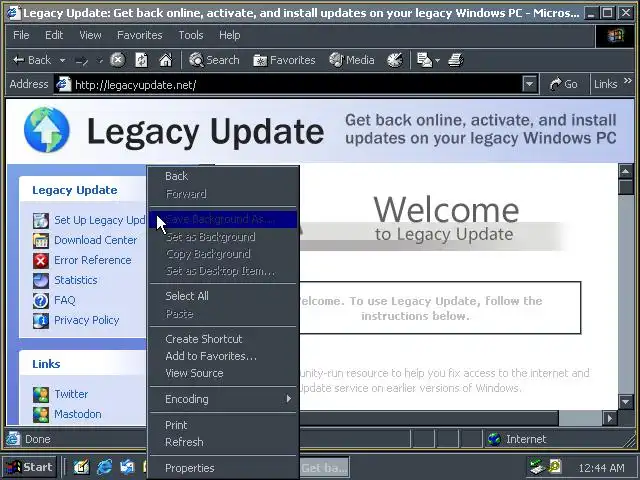Click the network connection tray icon
Viewport: 640px width, 480px height.
537,467
